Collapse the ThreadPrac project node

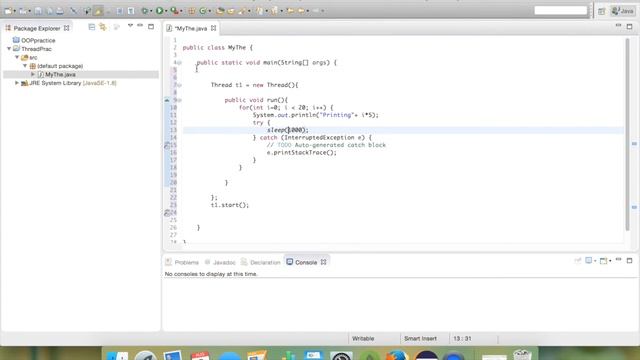click(9, 49)
